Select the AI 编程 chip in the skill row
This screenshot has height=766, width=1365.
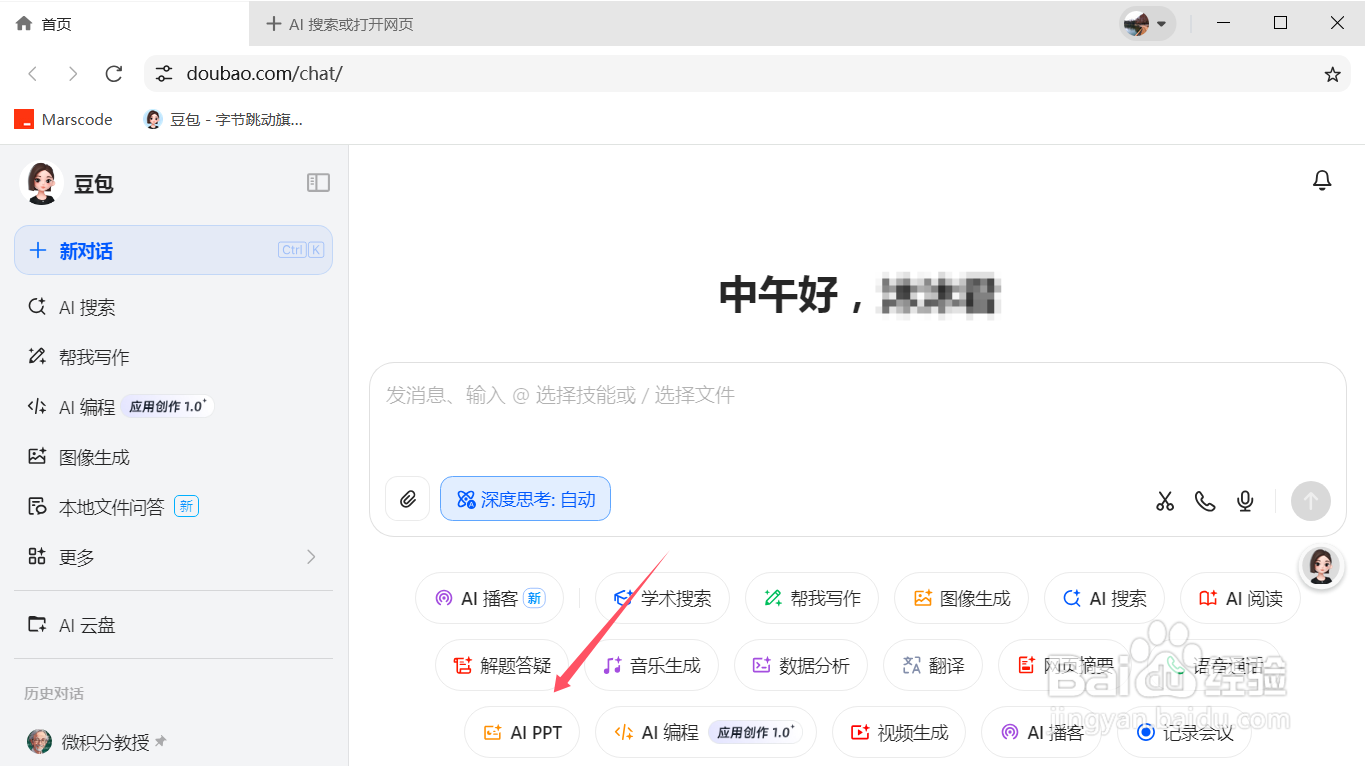706,732
